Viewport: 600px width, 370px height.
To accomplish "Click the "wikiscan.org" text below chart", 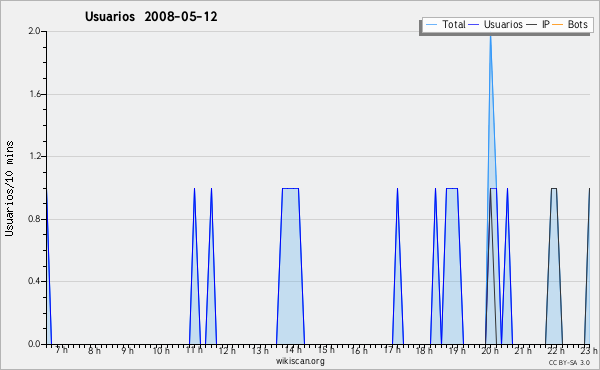I will tap(300, 361).
